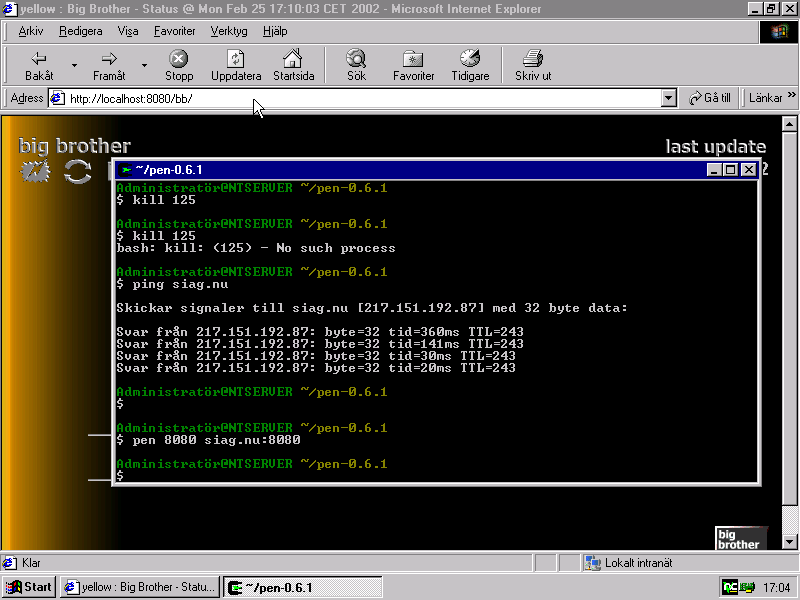The image size is (800, 600).
Task: Click the Windows logo throbber icon
Action: click(779, 32)
